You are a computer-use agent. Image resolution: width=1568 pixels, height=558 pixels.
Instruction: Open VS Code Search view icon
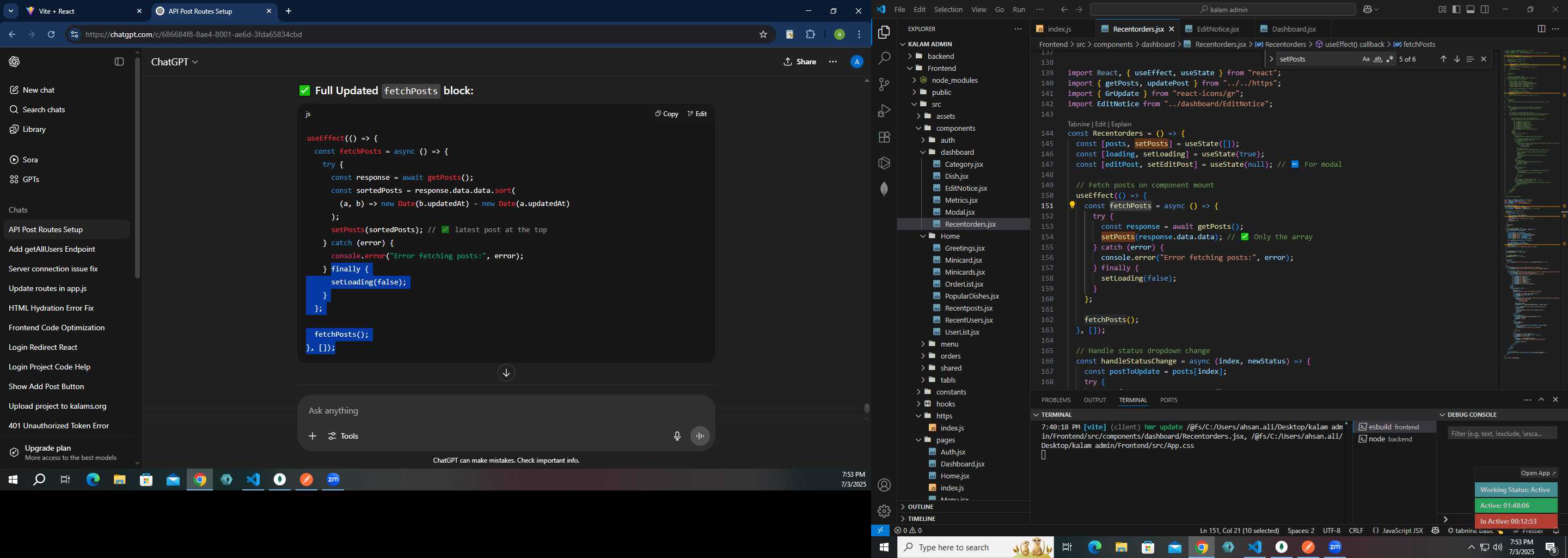[x=884, y=58]
